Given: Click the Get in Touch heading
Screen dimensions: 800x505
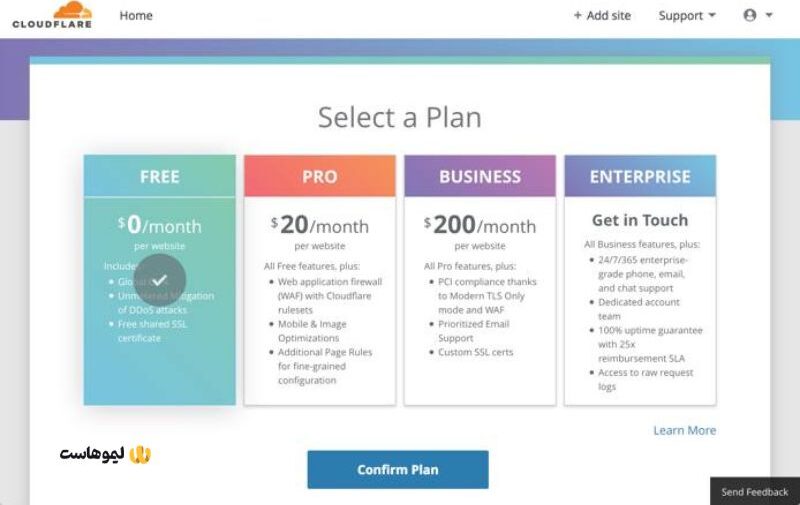Looking at the screenshot, I should (640, 220).
